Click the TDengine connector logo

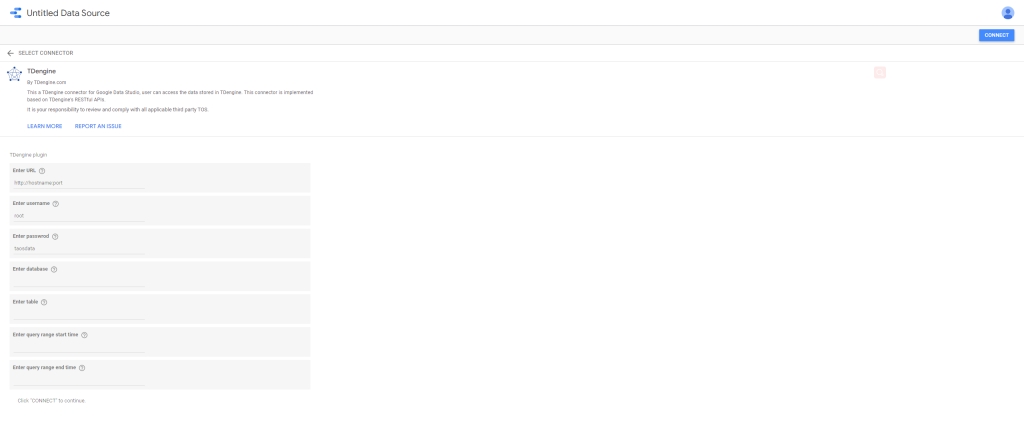pyautogui.click(x=14, y=74)
